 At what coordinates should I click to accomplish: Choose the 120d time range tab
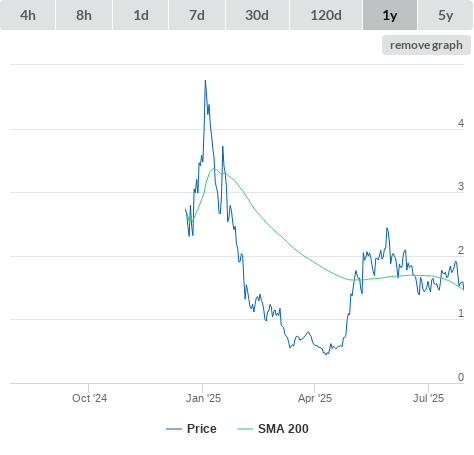326,15
